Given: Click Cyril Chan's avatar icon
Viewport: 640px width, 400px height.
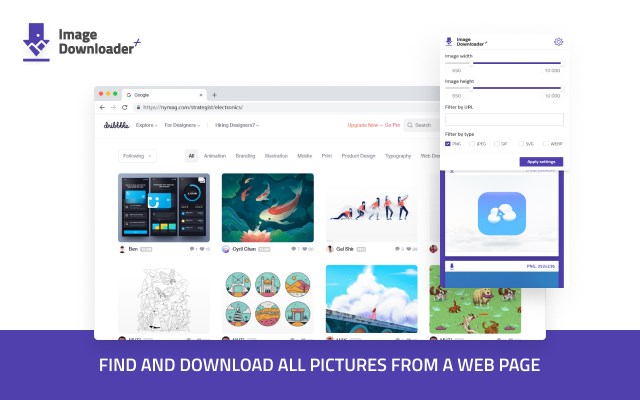Looking at the screenshot, I should coord(226,249).
